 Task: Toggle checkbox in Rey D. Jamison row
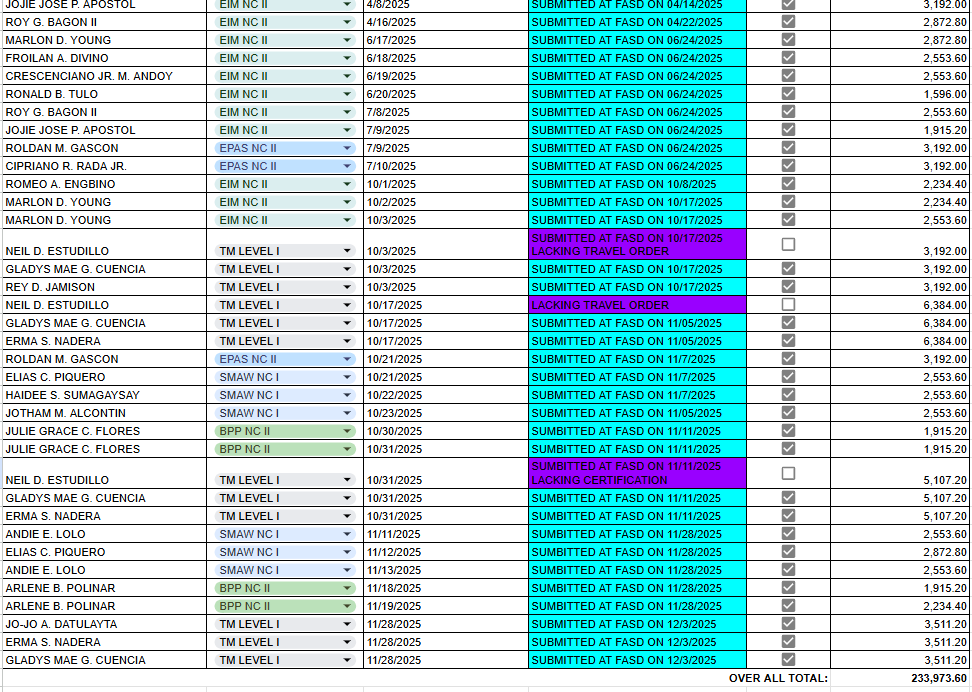click(788, 286)
